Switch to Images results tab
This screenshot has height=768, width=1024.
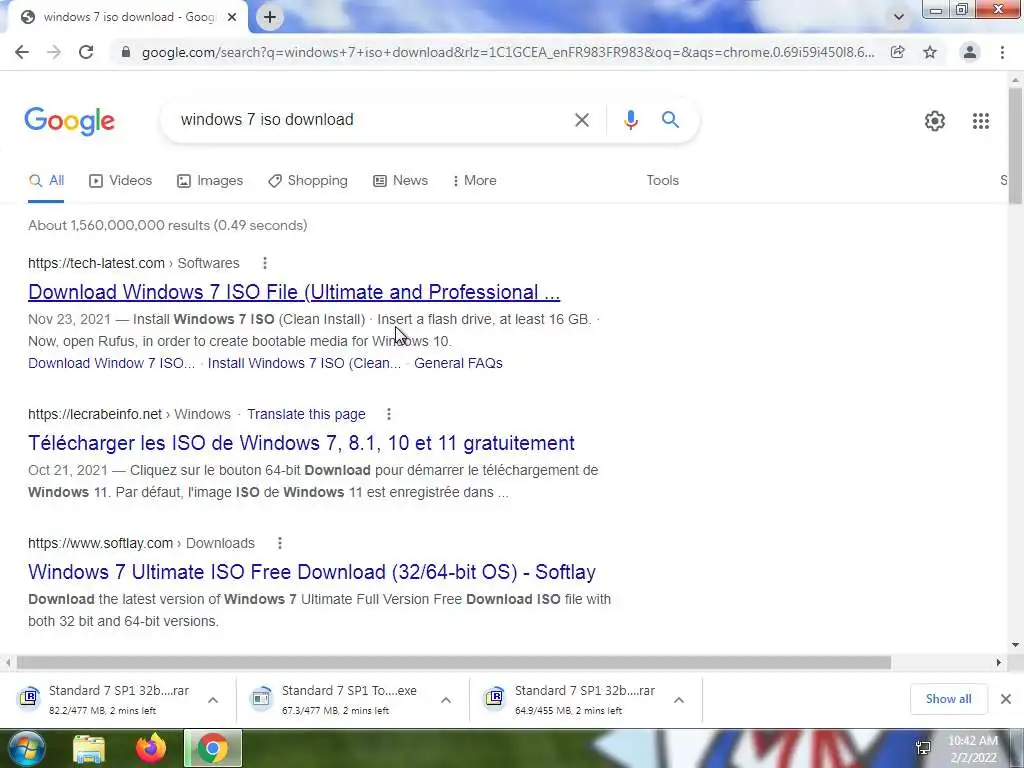pos(210,181)
